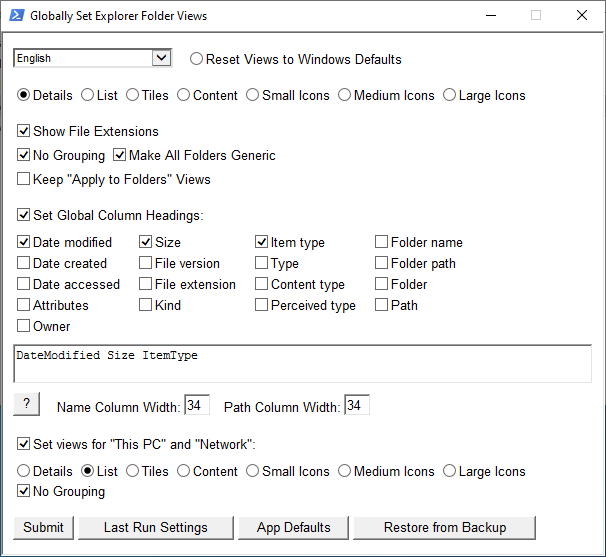Viewport: 606px width, 557px height.
Task: Select Reset Views to Windows Defaults
Action: (x=196, y=59)
